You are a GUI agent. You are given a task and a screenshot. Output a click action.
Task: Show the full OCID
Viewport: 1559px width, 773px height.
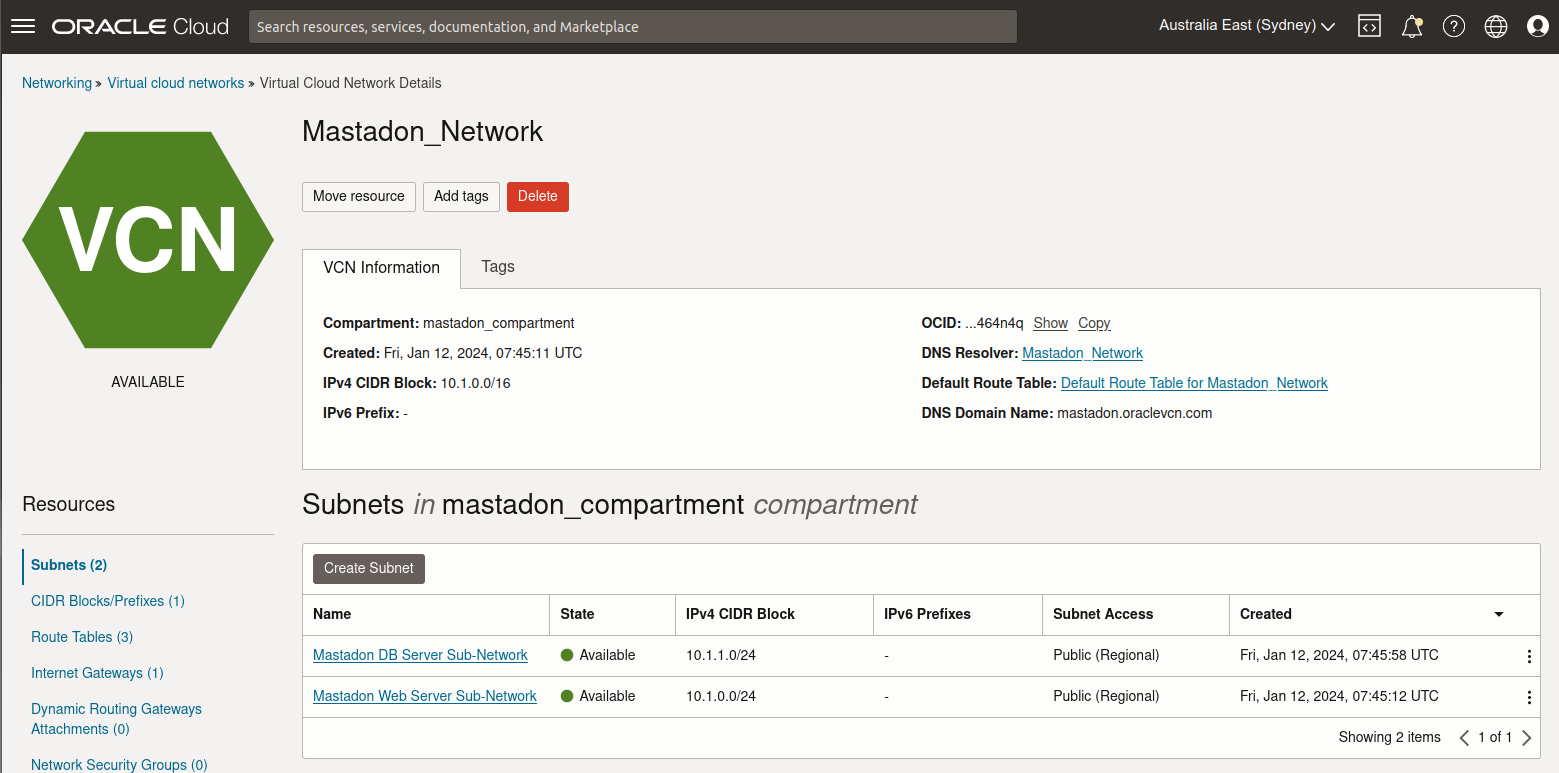(1050, 323)
